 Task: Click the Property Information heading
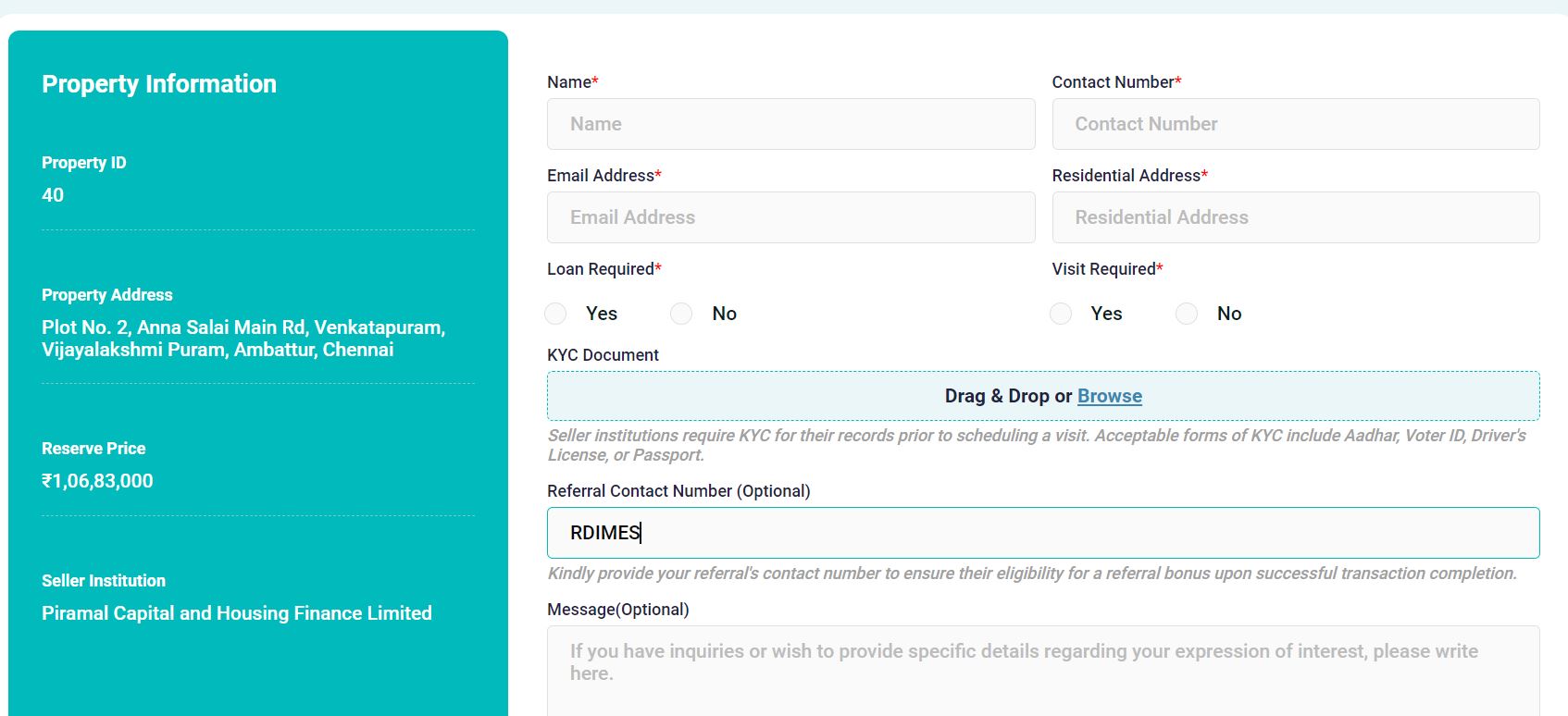pyautogui.click(x=159, y=84)
